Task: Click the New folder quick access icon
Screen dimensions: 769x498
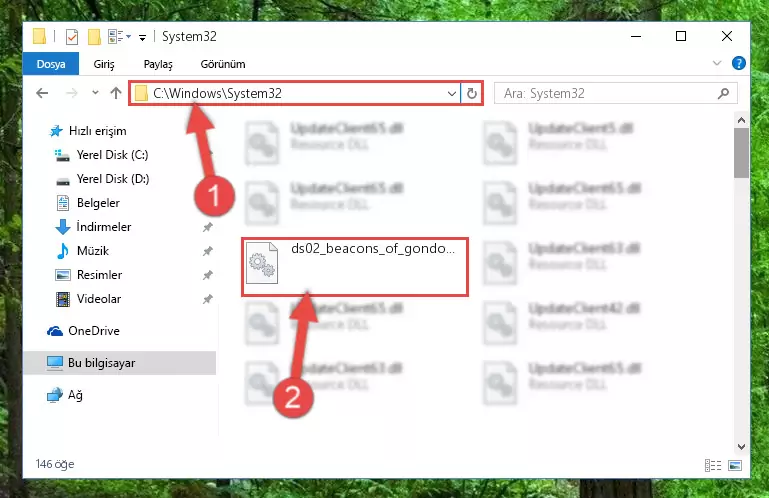Action: (x=94, y=37)
